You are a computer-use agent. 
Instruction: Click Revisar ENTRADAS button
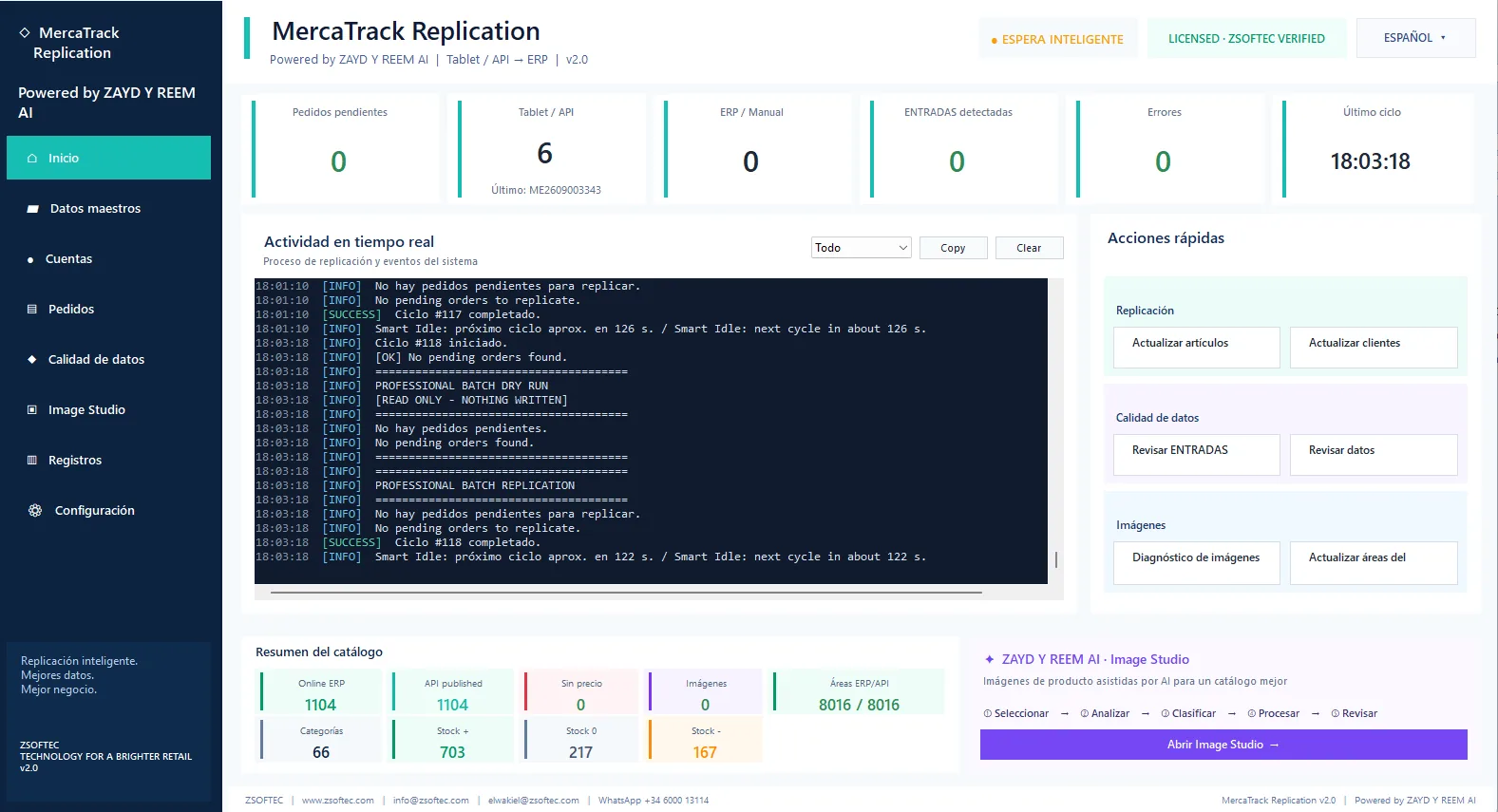click(1197, 454)
